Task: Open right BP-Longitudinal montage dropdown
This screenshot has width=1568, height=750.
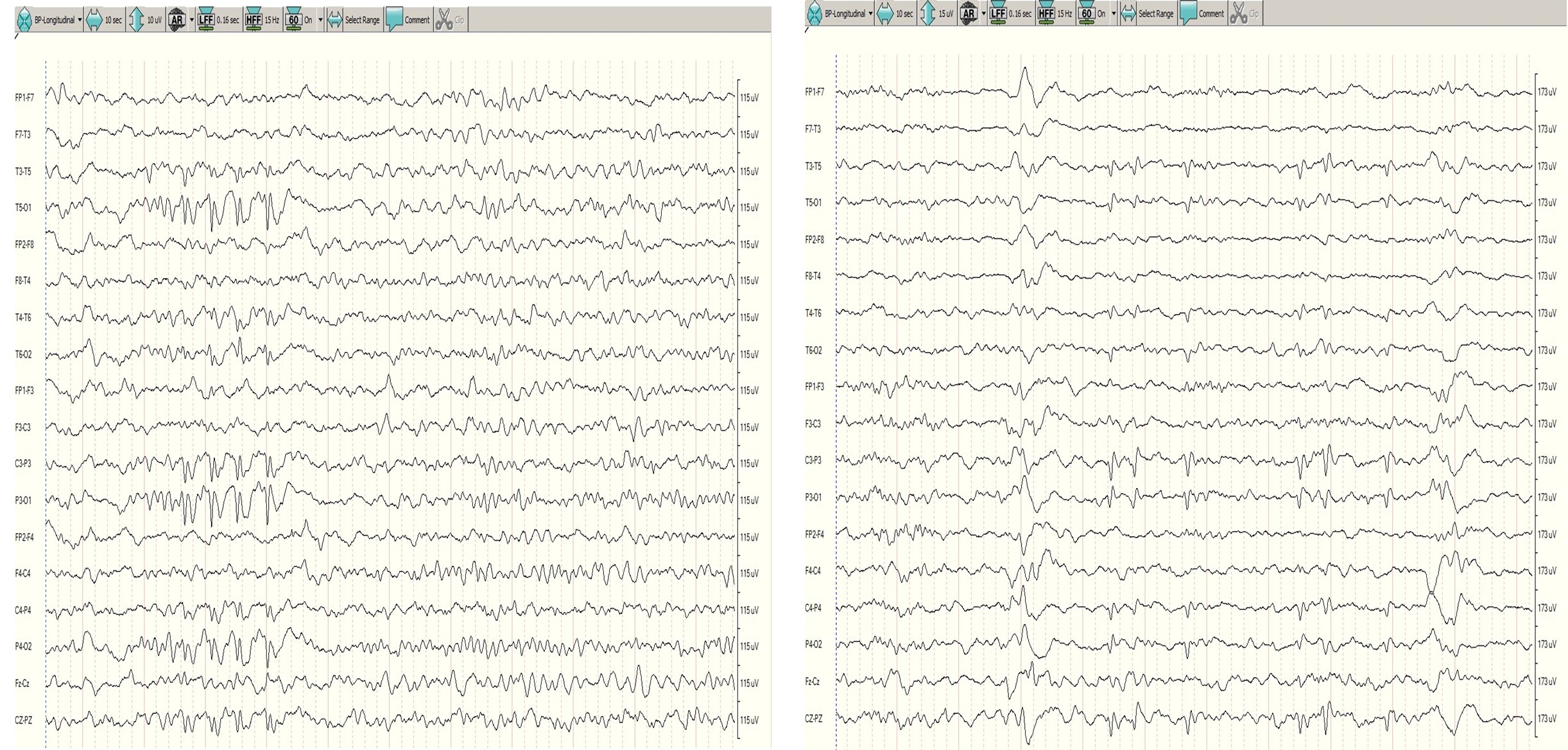Action: (x=870, y=13)
